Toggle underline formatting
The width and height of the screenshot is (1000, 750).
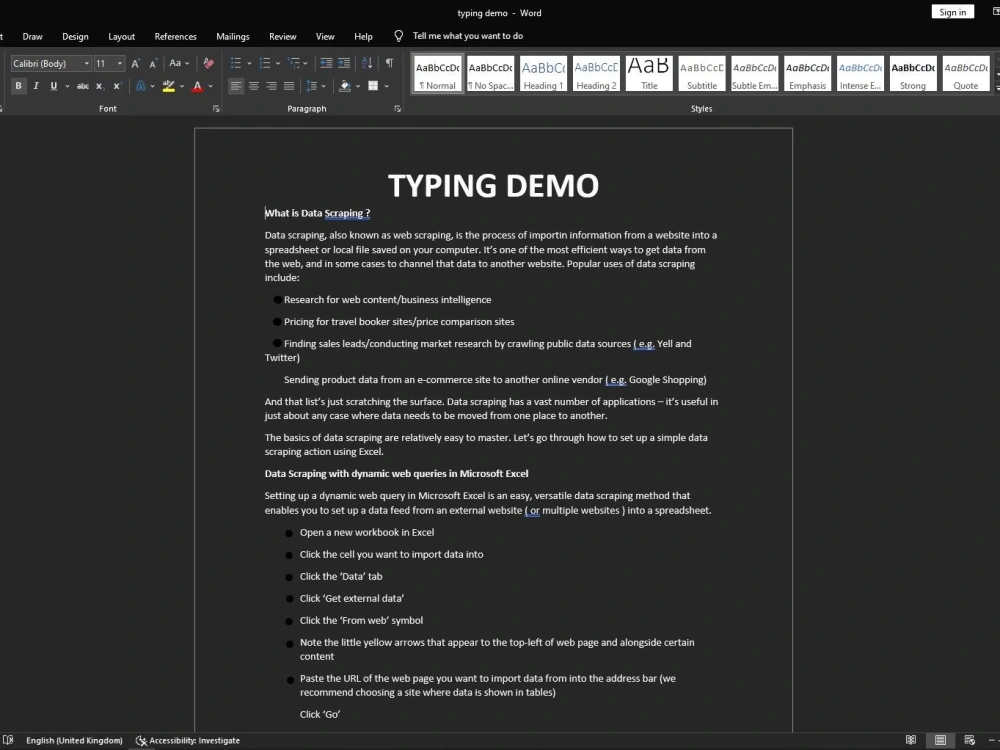54,86
